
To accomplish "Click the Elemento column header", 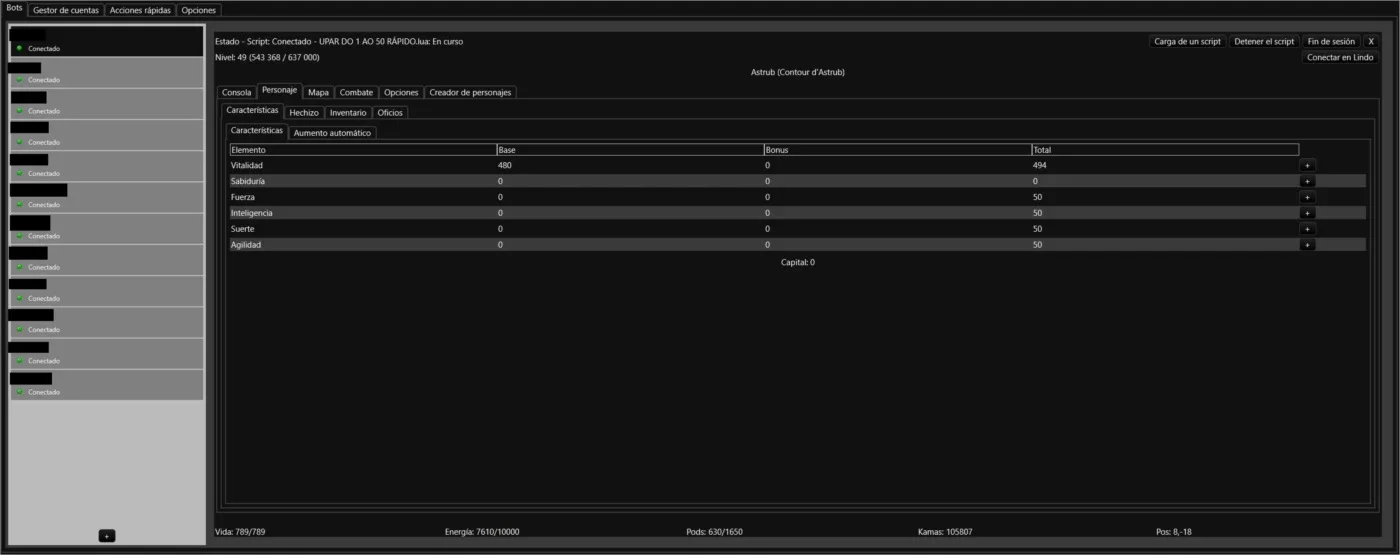I will (362, 150).
